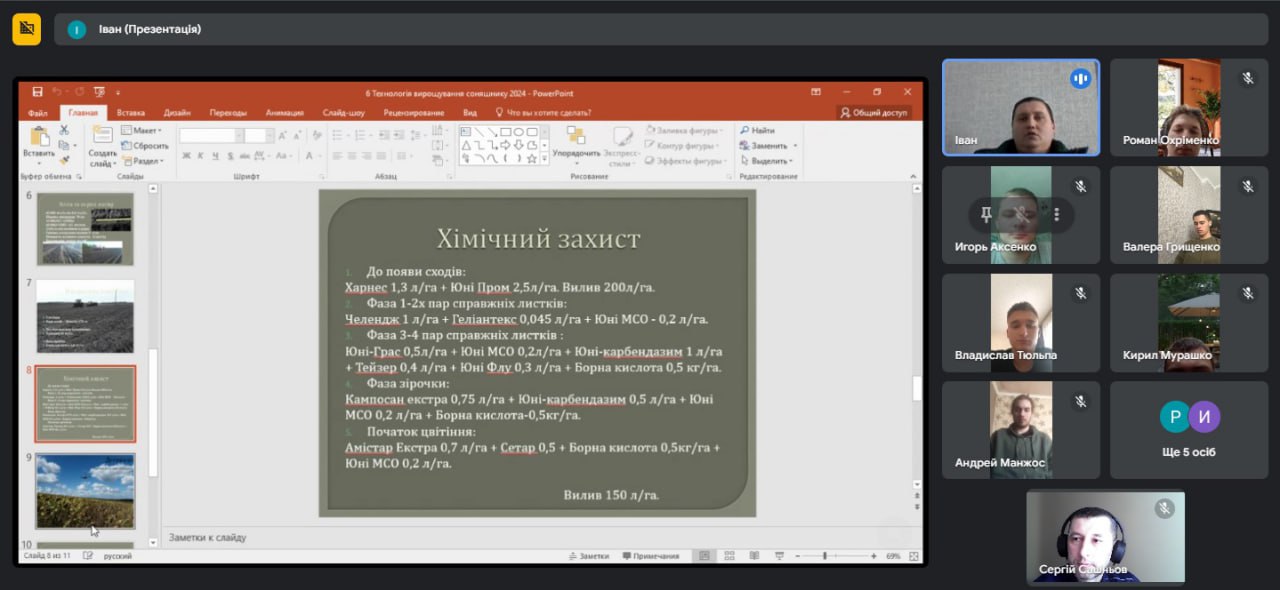This screenshot has height=590, width=1280.
Task: Select slide 9 sunflower field thumbnail
Action: [x=85, y=490]
